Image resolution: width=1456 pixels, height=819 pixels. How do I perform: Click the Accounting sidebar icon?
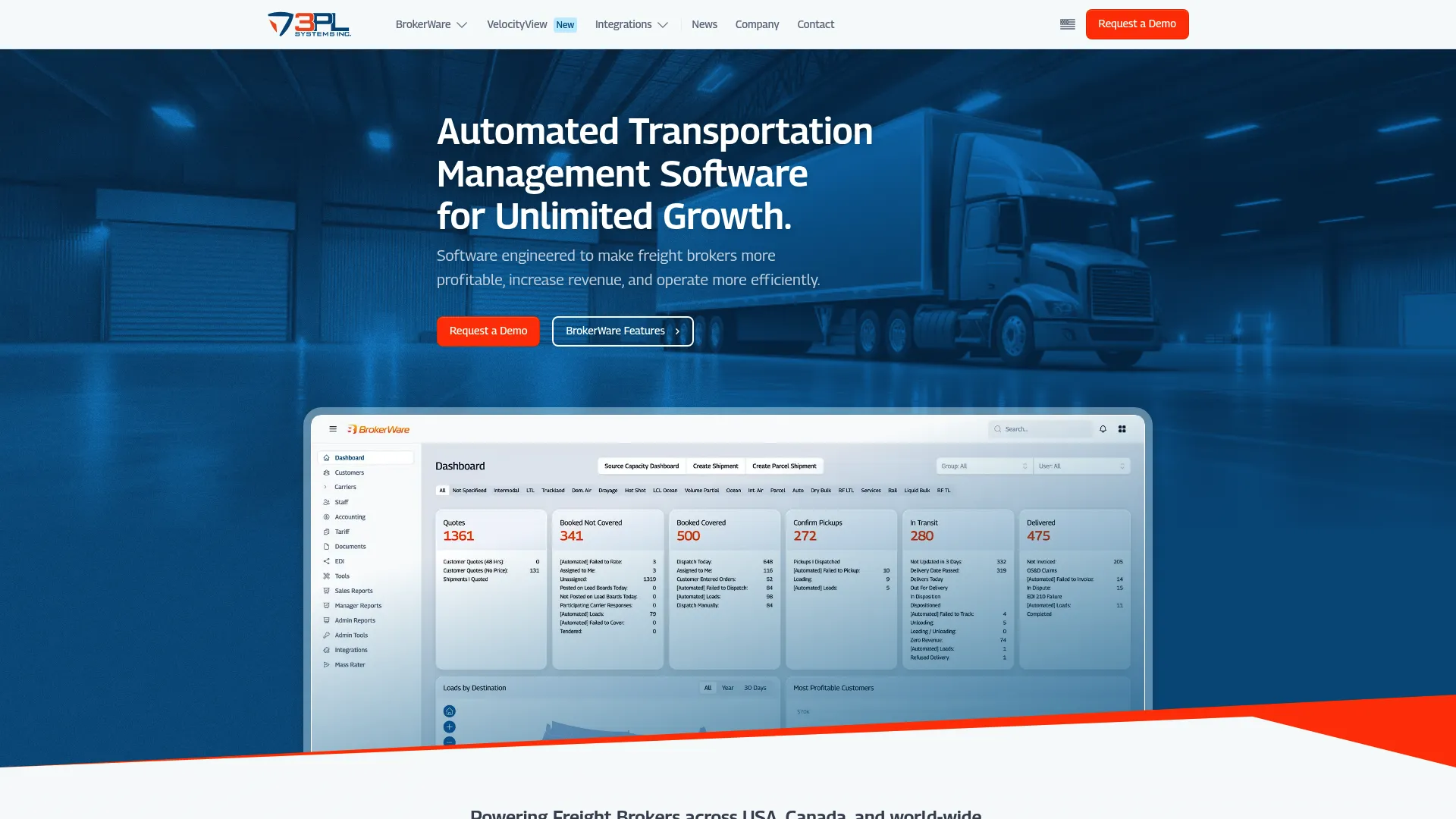pos(326,517)
